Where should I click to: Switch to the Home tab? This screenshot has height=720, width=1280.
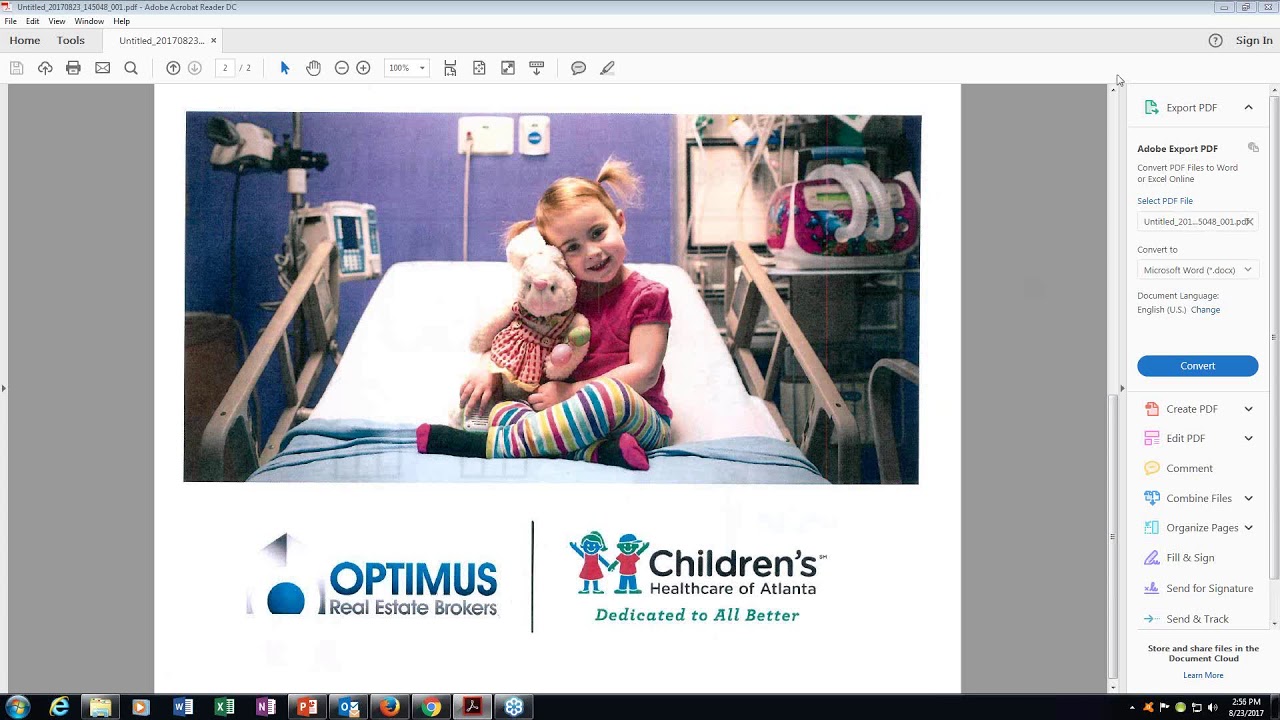(x=25, y=41)
